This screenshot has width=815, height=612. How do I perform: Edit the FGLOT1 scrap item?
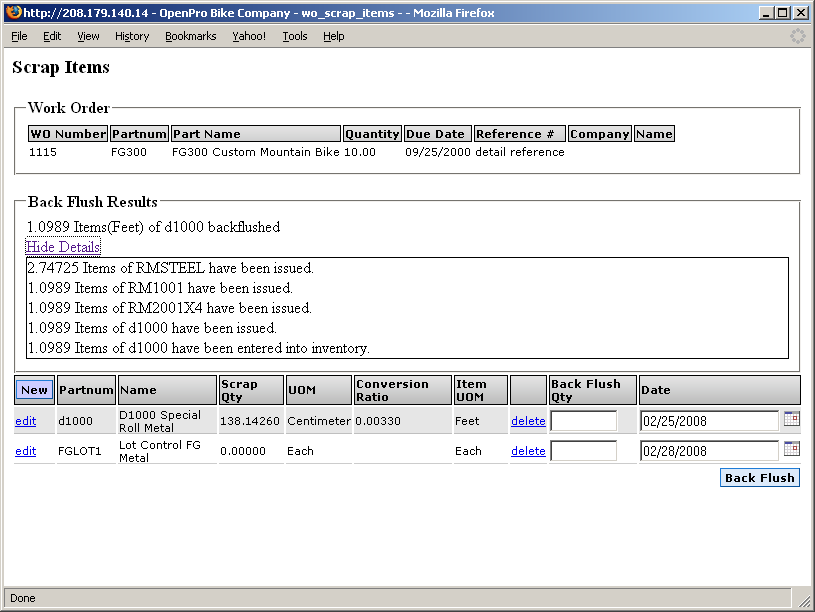[x=25, y=451]
